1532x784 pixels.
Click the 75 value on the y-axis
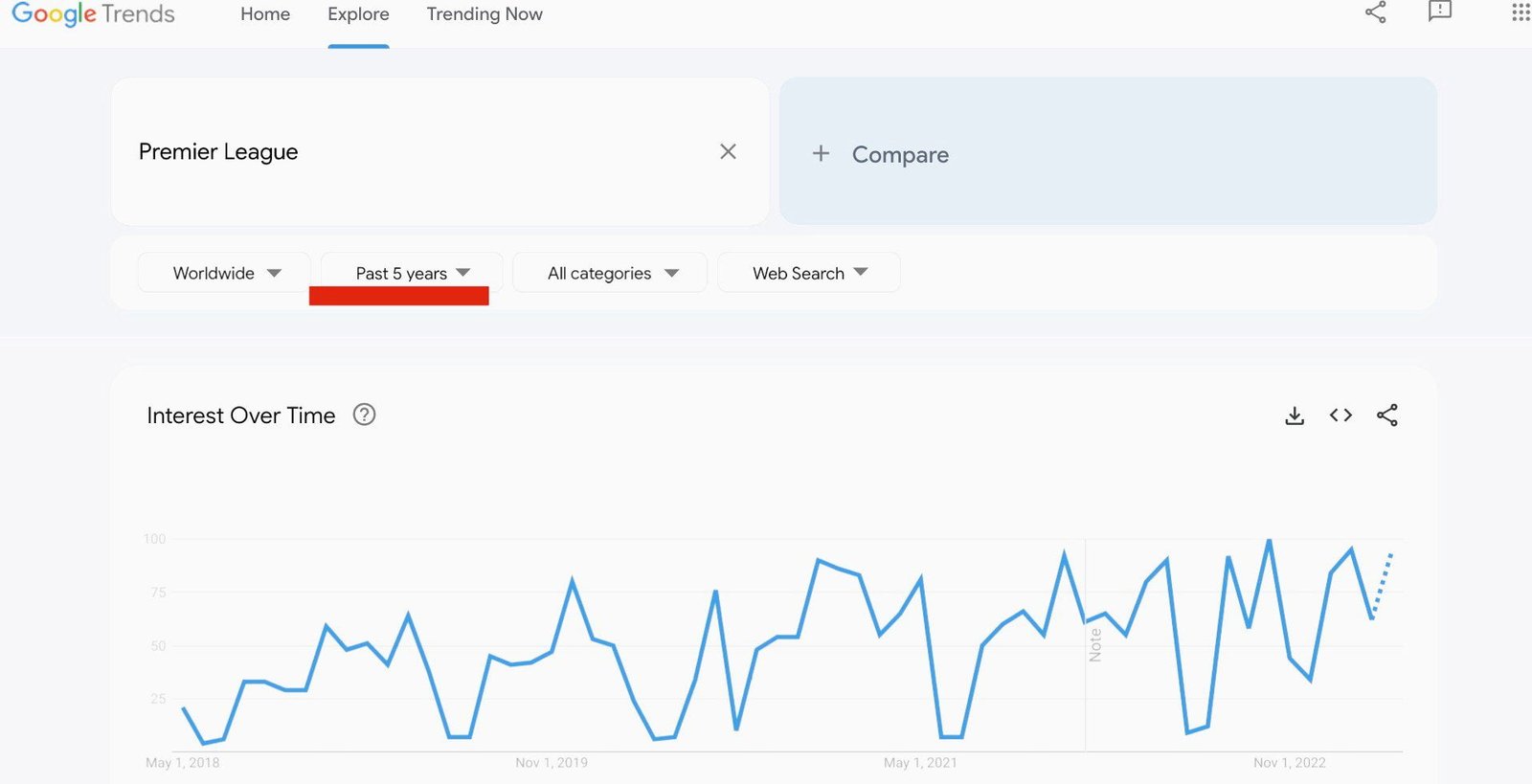[158, 593]
